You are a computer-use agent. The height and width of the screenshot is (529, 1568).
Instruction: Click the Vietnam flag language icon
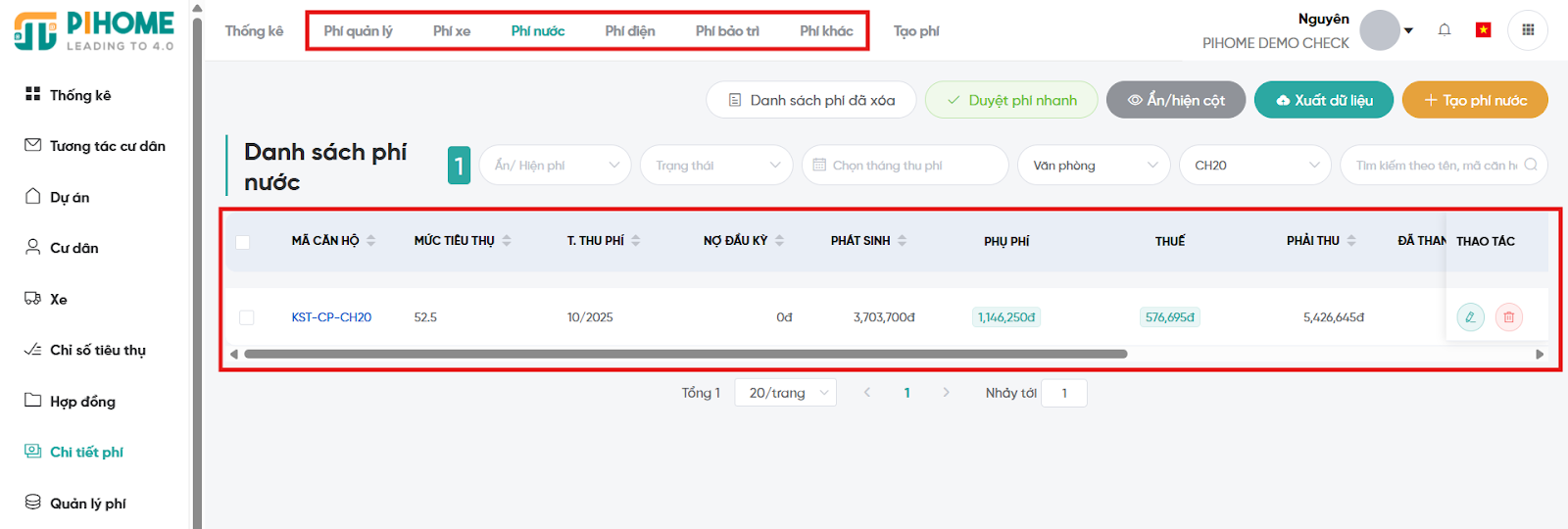pyautogui.click(x=1483, y=30)
